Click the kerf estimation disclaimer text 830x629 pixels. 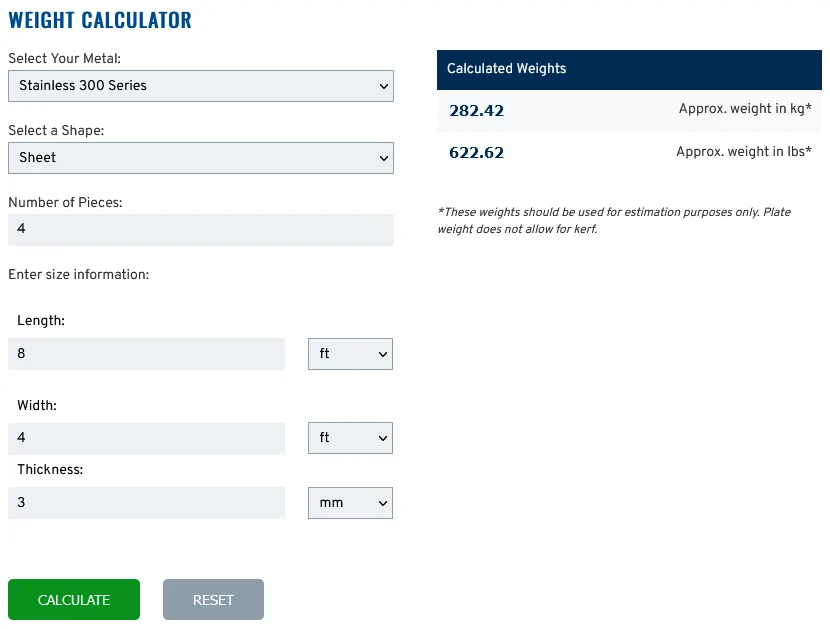(614, 220)
